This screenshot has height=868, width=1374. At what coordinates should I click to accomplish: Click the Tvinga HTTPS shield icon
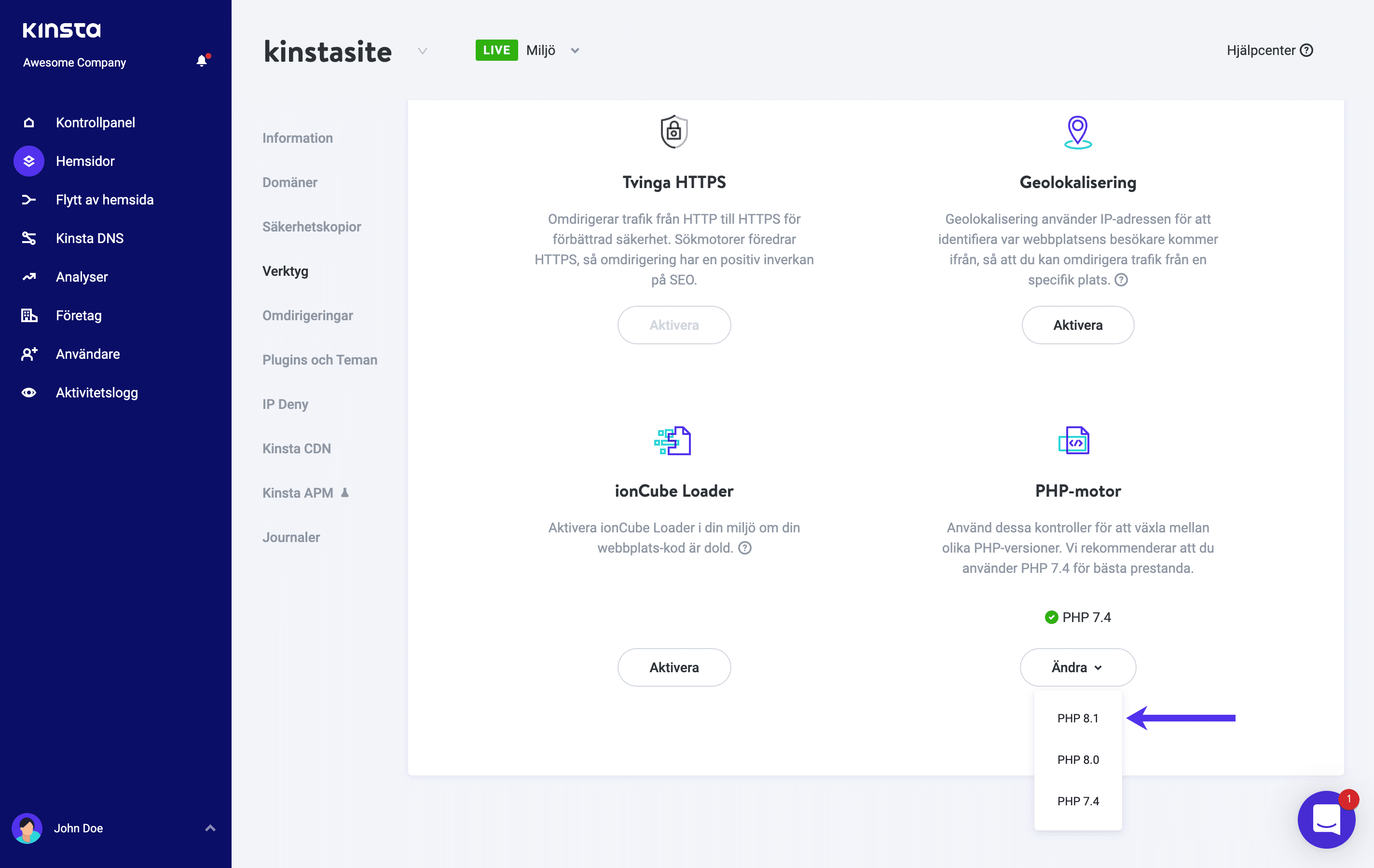click(674, 132)
